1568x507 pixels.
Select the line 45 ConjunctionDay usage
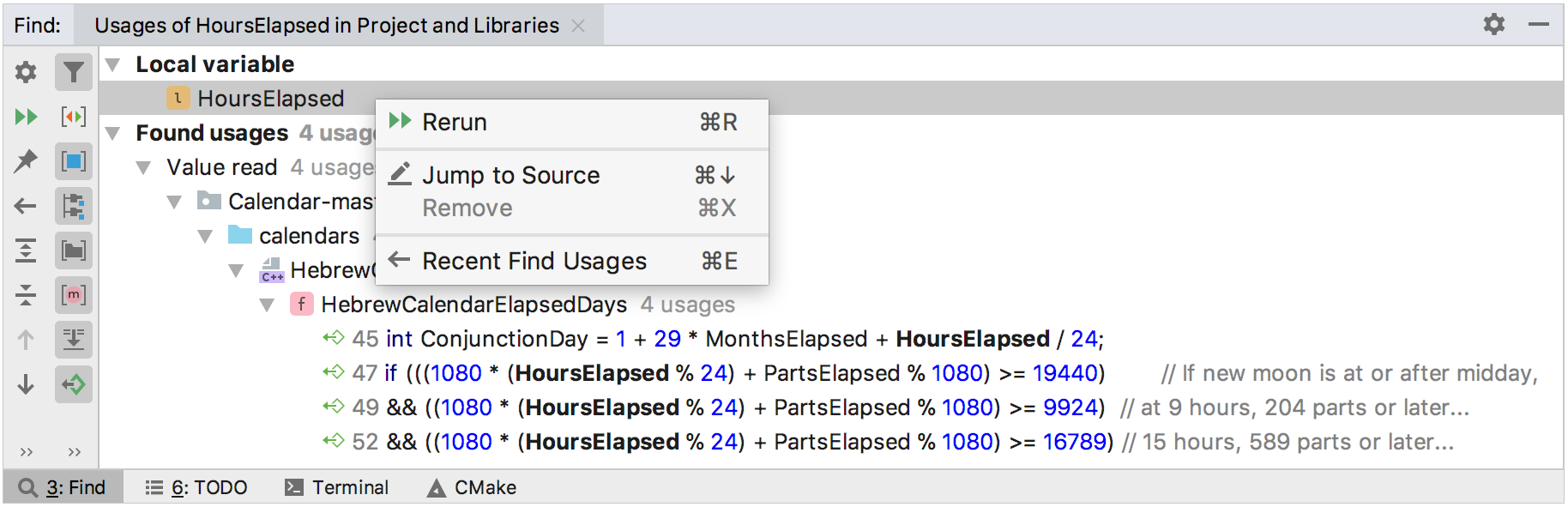point(727,339)
